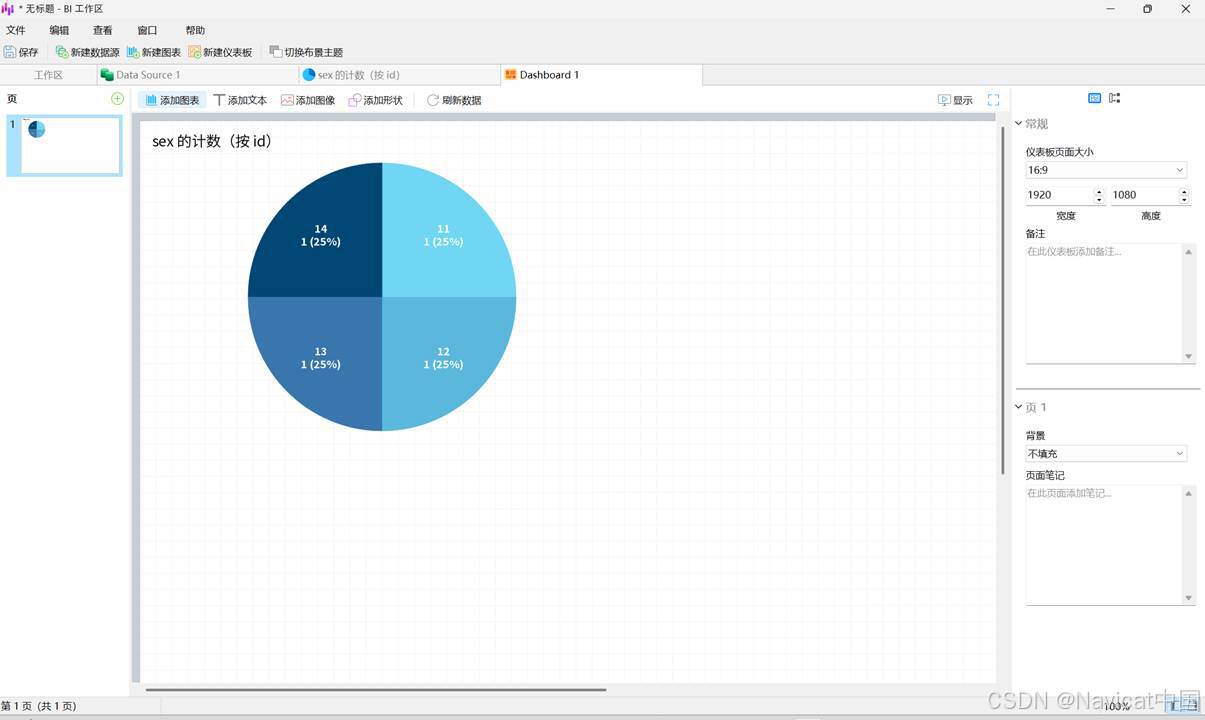Select the page 1 thumbnail
Screen dimensions: 1205x720
pyautogui.click(x=64, y=146)
